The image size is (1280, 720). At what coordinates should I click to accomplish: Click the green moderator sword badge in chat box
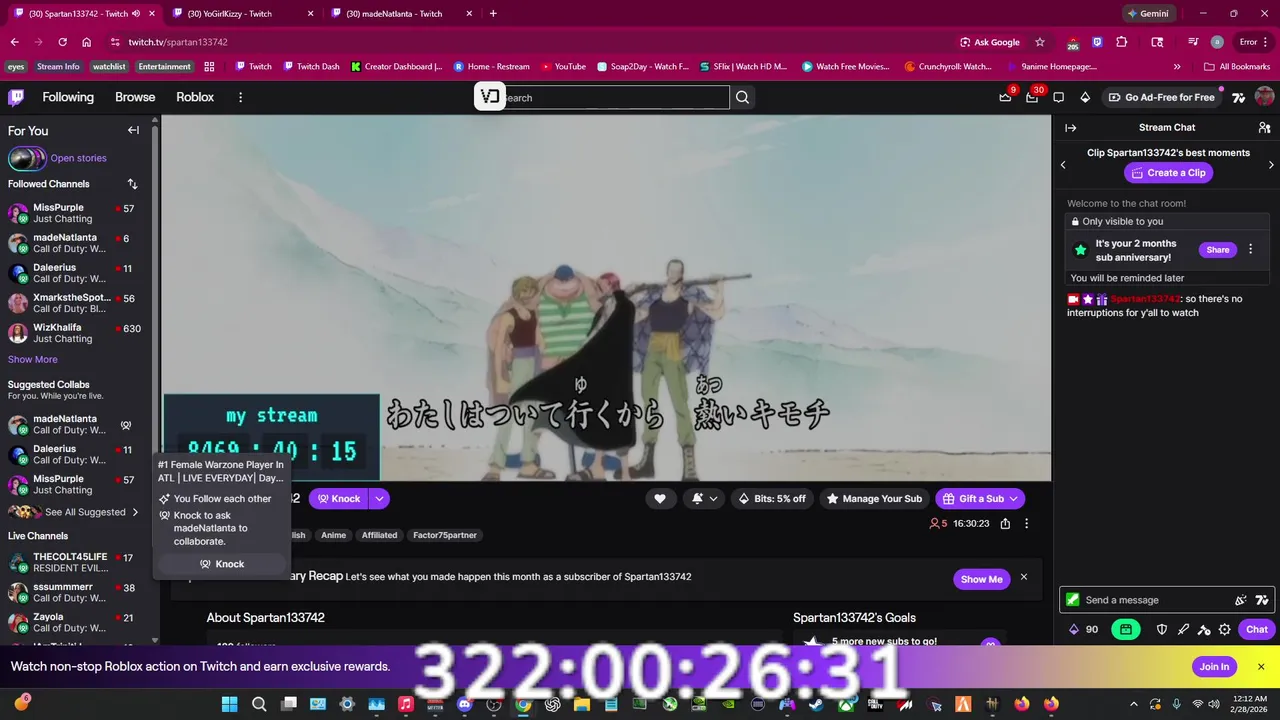1072,600
